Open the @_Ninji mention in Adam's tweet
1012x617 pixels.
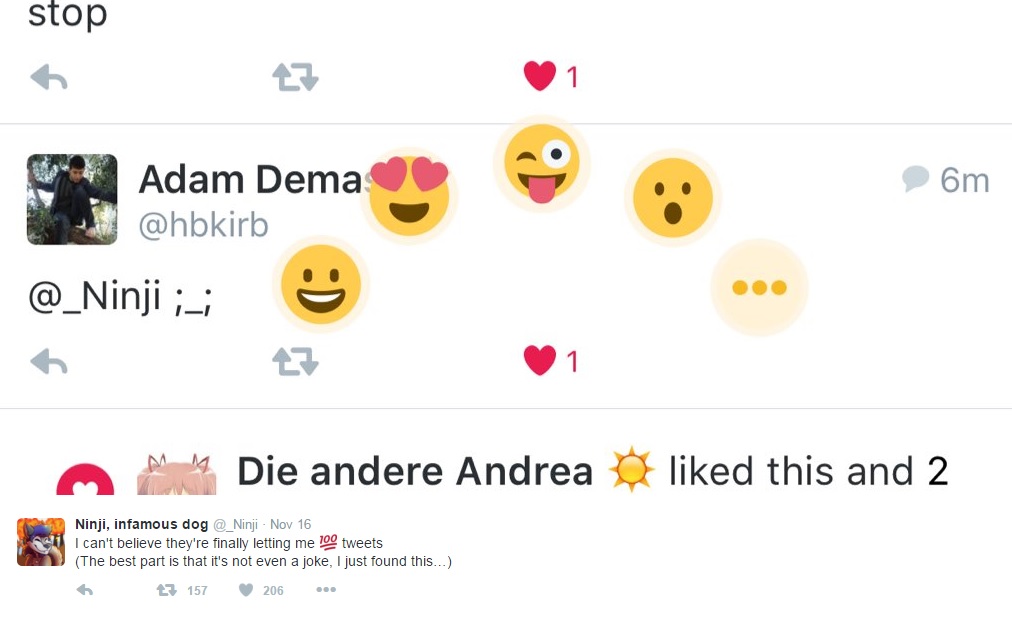(94, 297)
